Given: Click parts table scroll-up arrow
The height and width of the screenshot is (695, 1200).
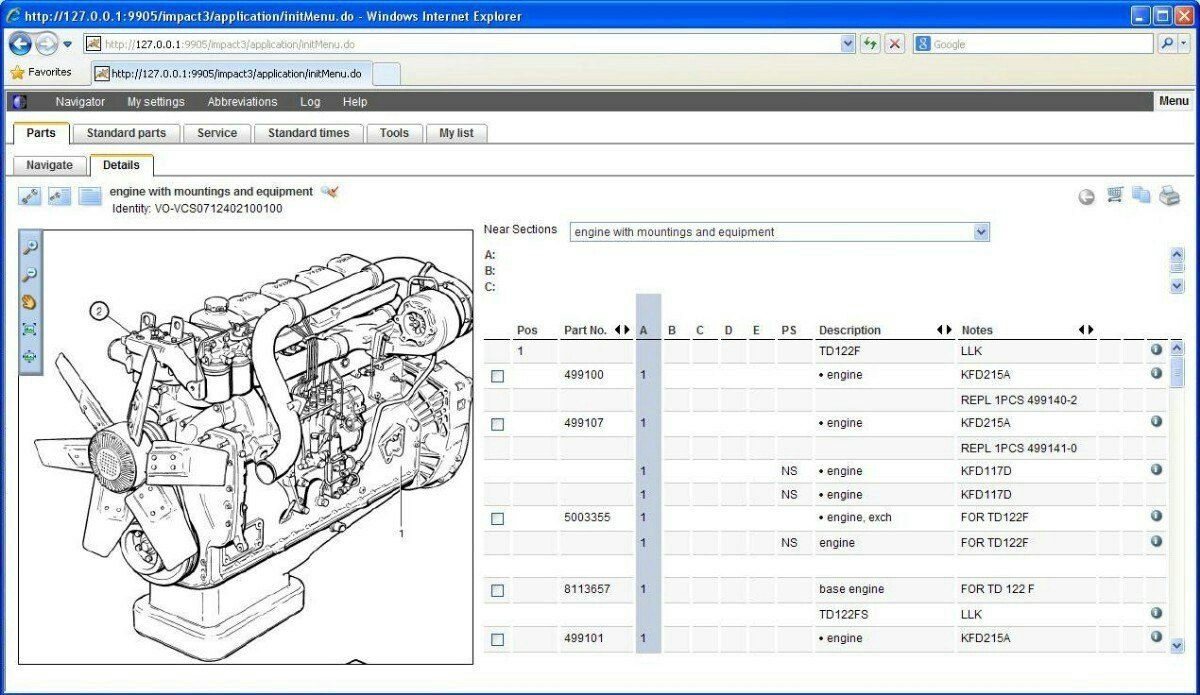Looking at the screenshot, I should point(1177,349).
